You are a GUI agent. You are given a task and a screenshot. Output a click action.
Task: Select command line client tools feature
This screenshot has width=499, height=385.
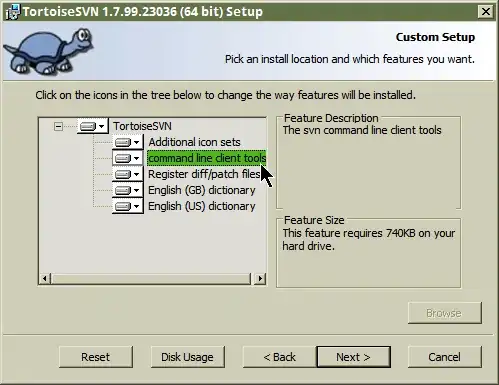207,158
